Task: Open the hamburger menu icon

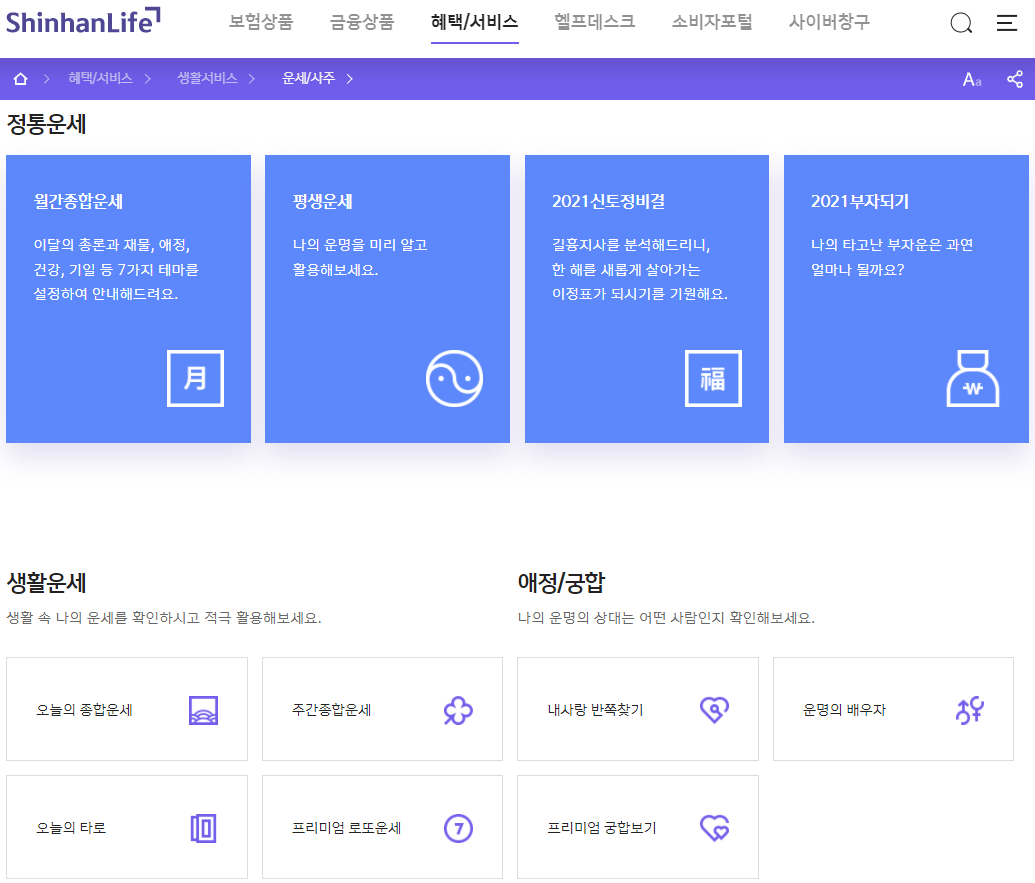Action: click(x=1006, y=23)
